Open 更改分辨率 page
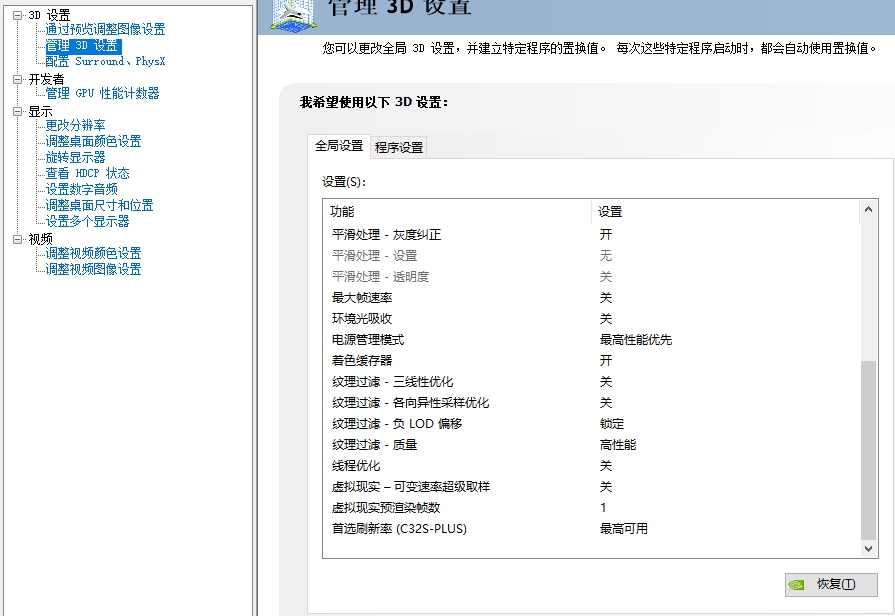 [x=75, y=125]
